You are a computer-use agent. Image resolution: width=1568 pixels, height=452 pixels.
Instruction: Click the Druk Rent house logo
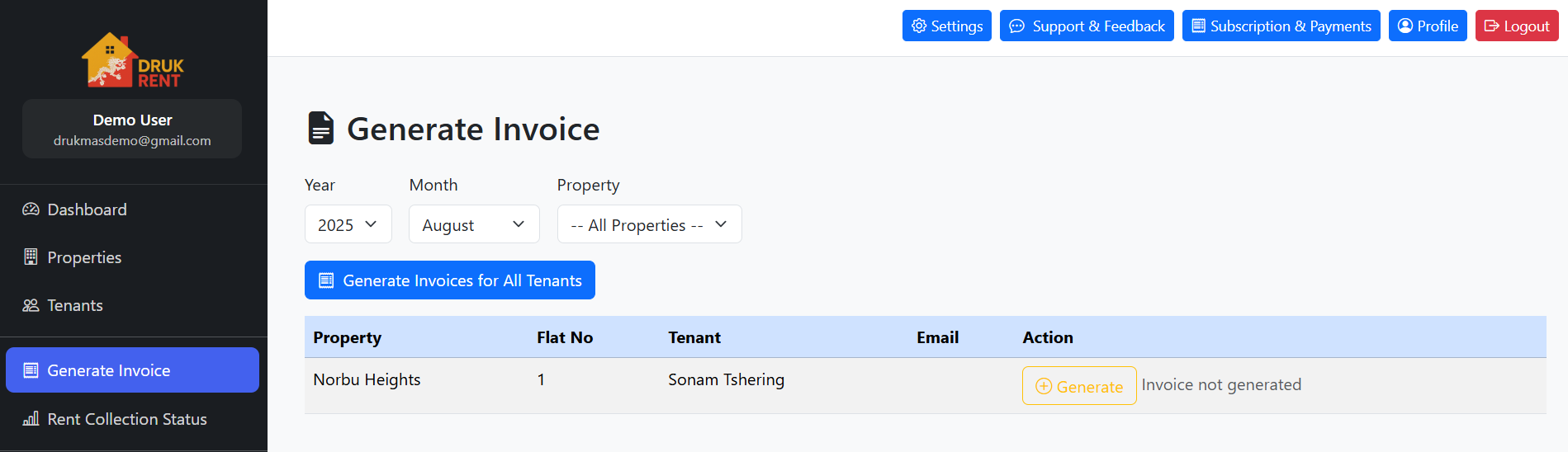[x=132, y=60]
